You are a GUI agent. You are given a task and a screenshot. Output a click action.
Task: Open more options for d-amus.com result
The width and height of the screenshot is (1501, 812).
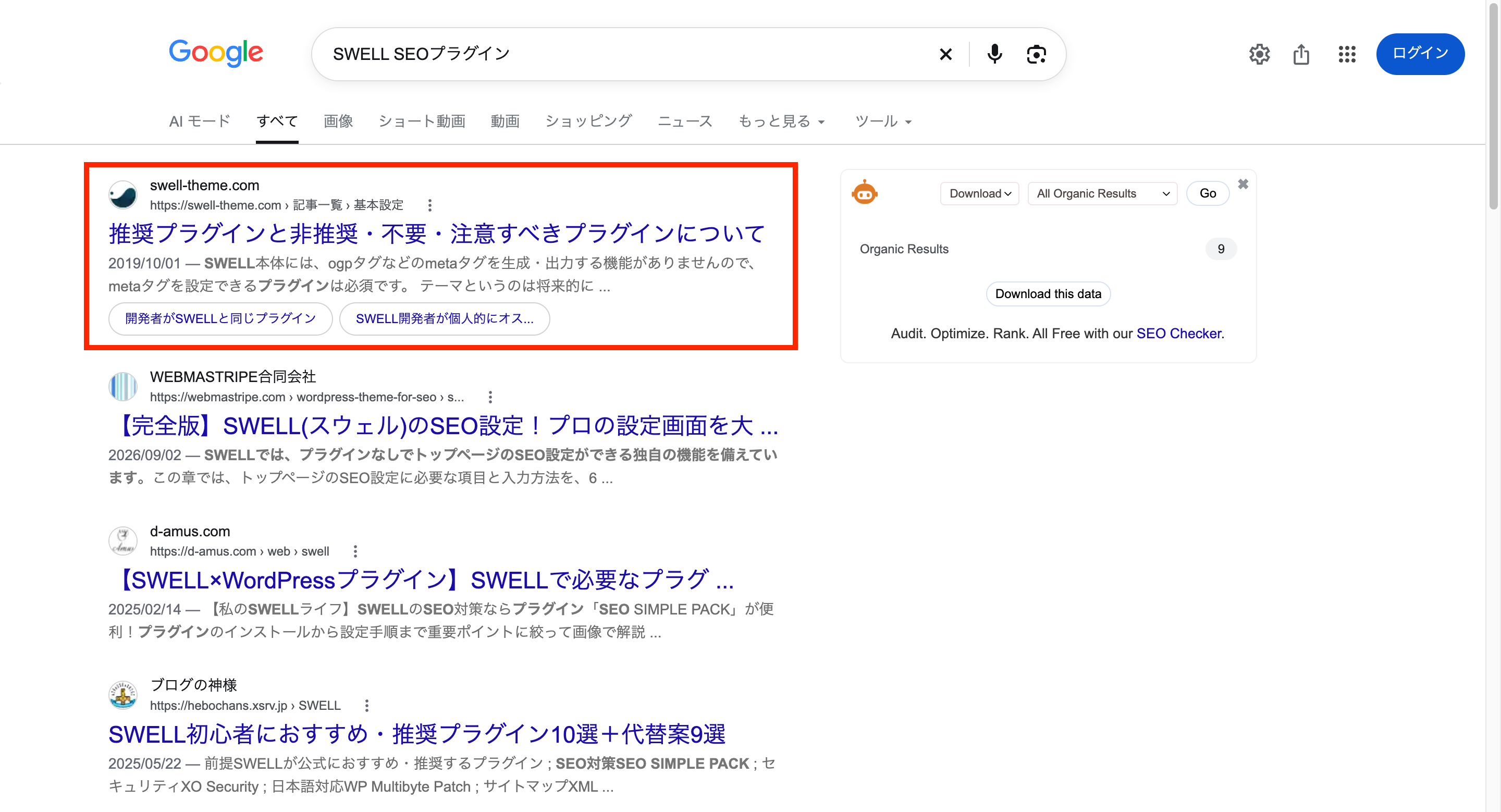[355, 551]
